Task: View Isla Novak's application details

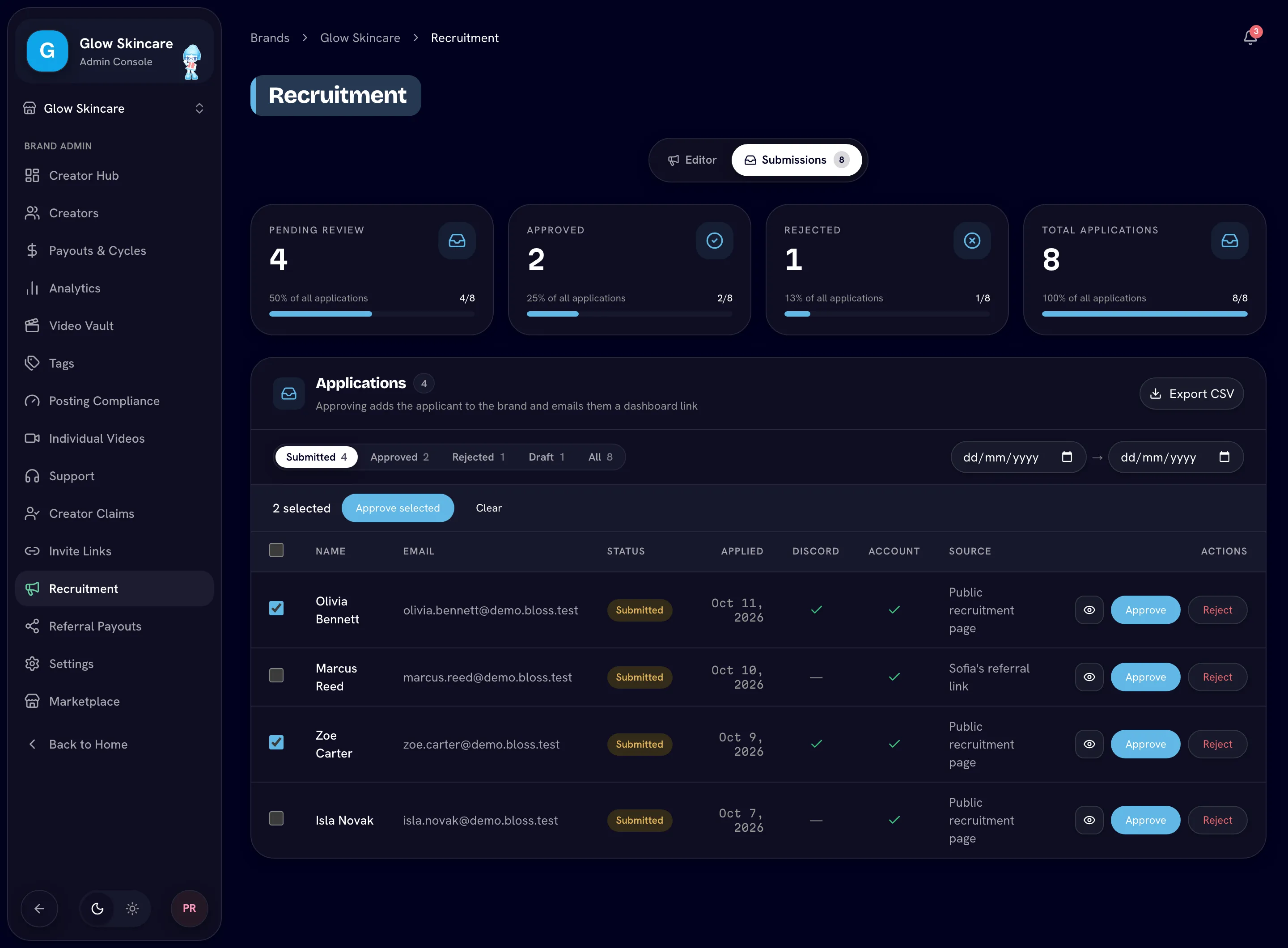Action: click(1089, 820)
